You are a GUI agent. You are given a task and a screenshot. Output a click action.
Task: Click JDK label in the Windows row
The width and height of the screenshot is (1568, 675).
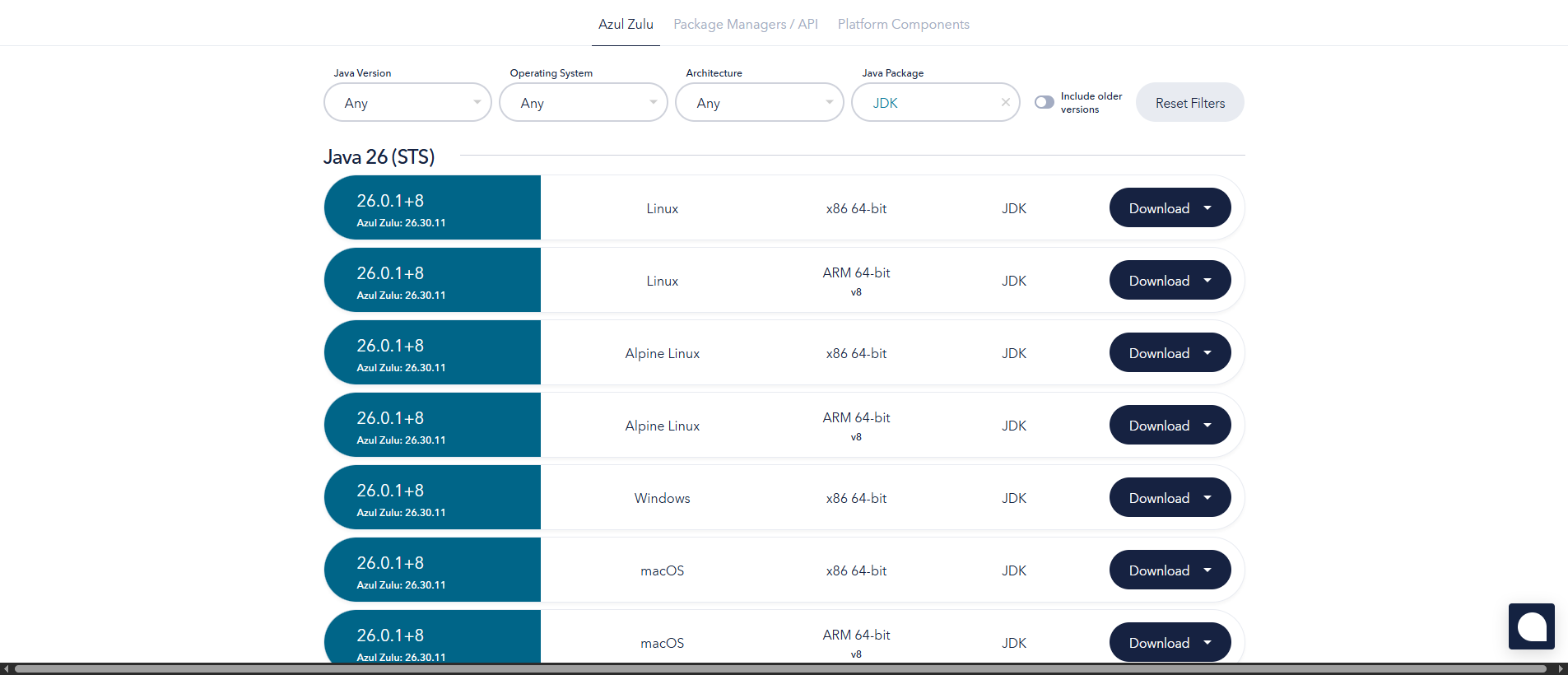[1014, 498]
